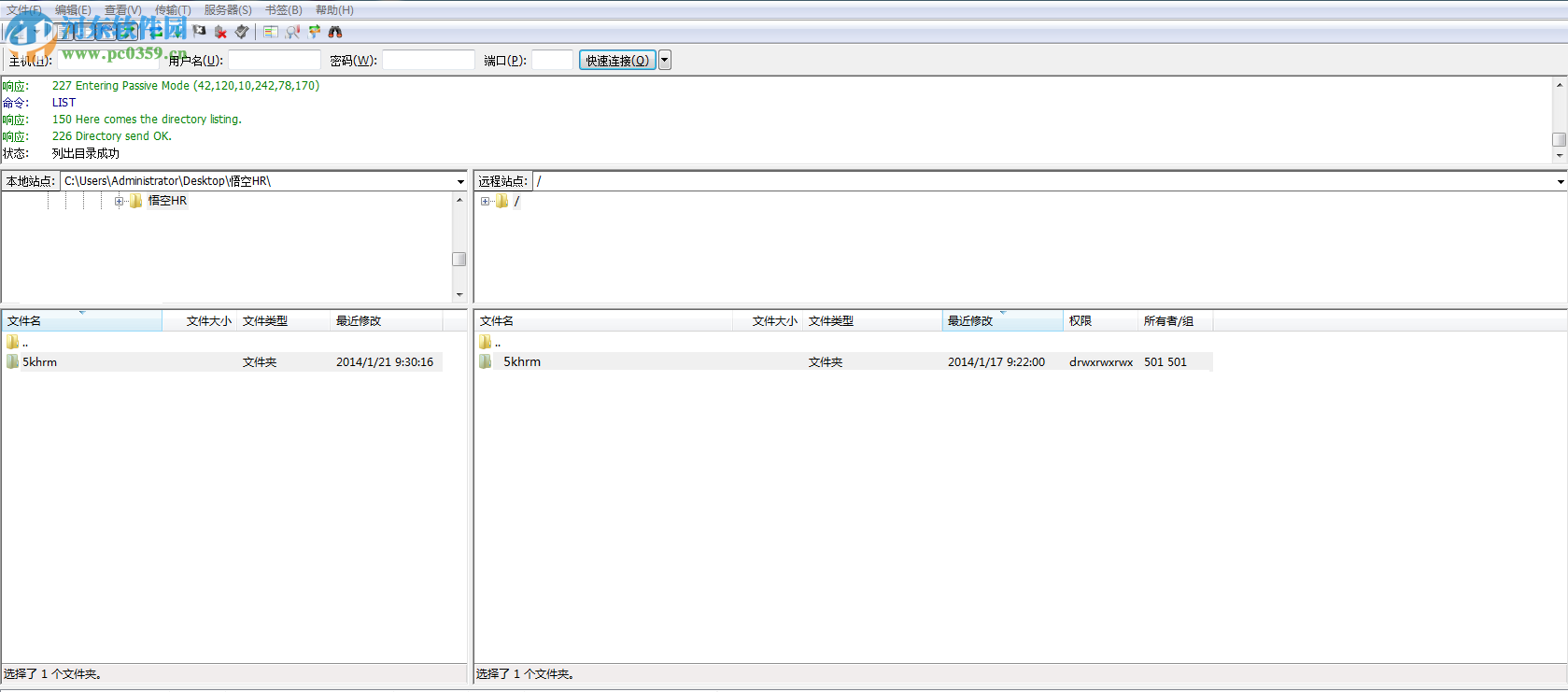The height and width of the screenshot is (692, 1568).
Task: Click the 快速连接(Q) button
Action: [617, 60]
